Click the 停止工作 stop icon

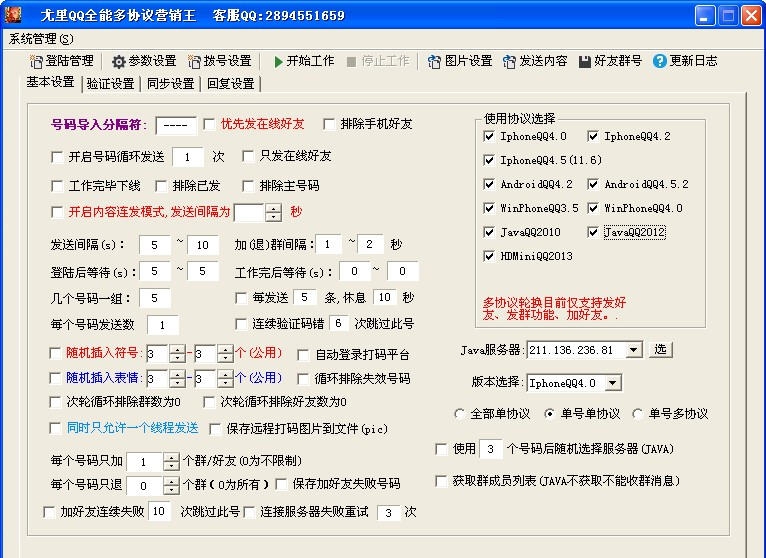pyautogui.click(x=351, y=62)
